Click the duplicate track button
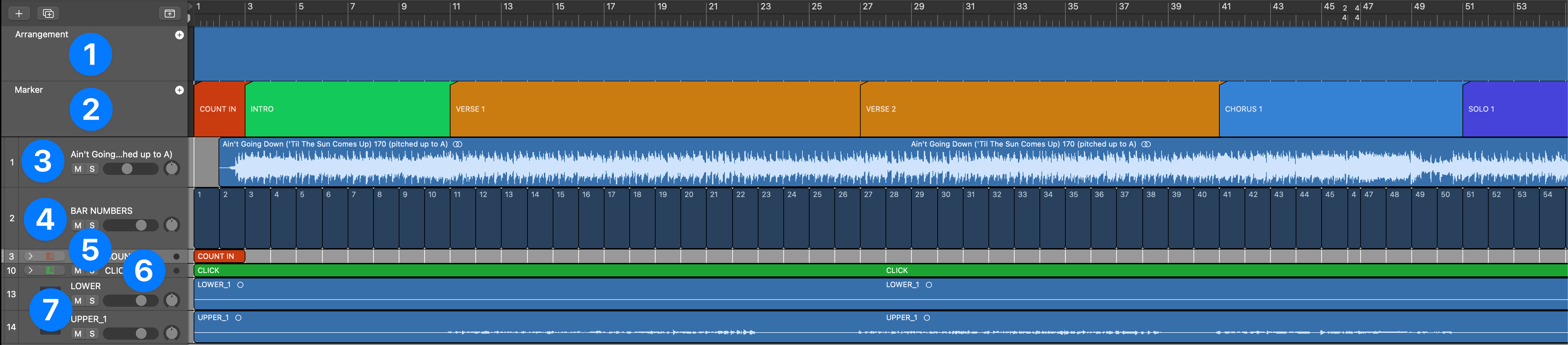The image size is (1568, 345). tap(48, 13)
